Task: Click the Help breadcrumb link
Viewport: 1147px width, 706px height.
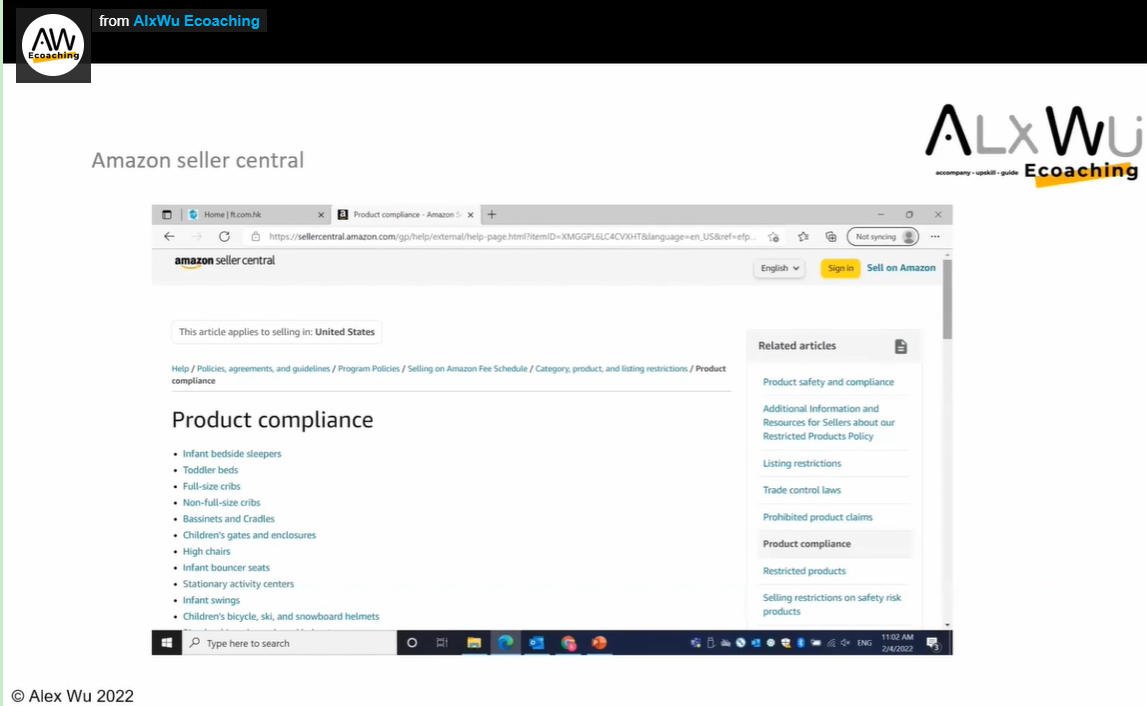Action: click(180, 369)
